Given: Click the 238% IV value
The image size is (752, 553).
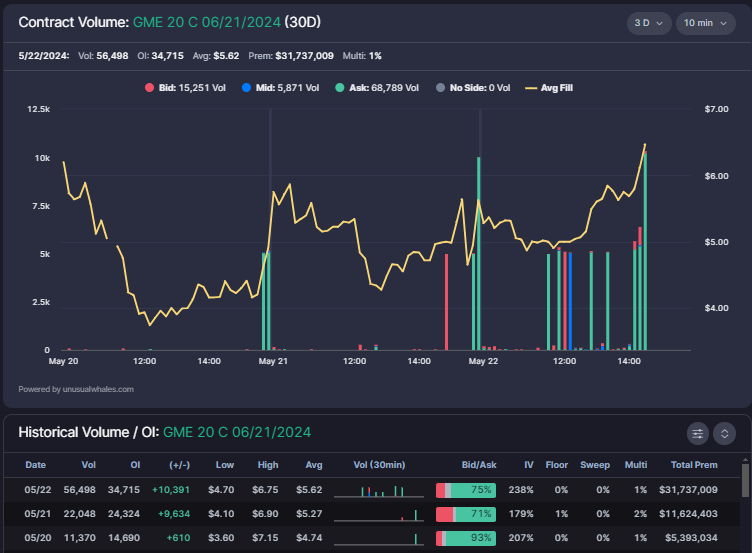Looking at the screenshot, I should coord(521,490).
